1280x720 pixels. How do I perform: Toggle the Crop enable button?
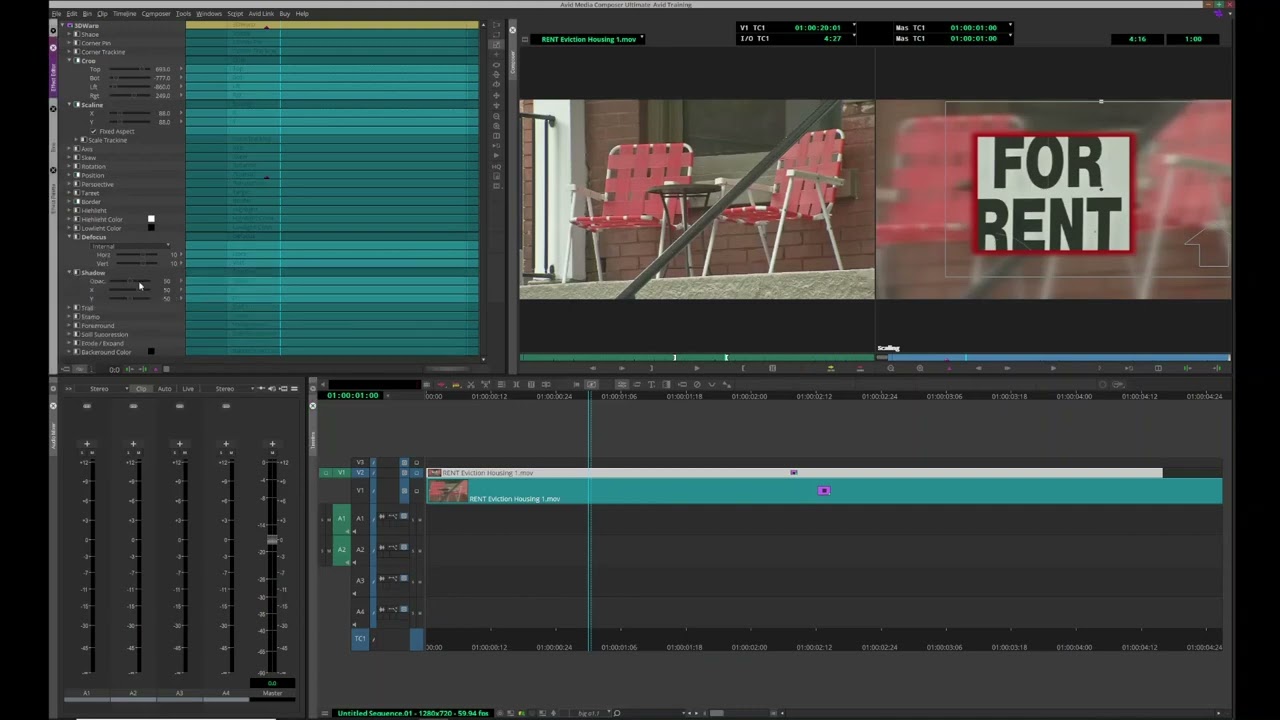[77, 61]
